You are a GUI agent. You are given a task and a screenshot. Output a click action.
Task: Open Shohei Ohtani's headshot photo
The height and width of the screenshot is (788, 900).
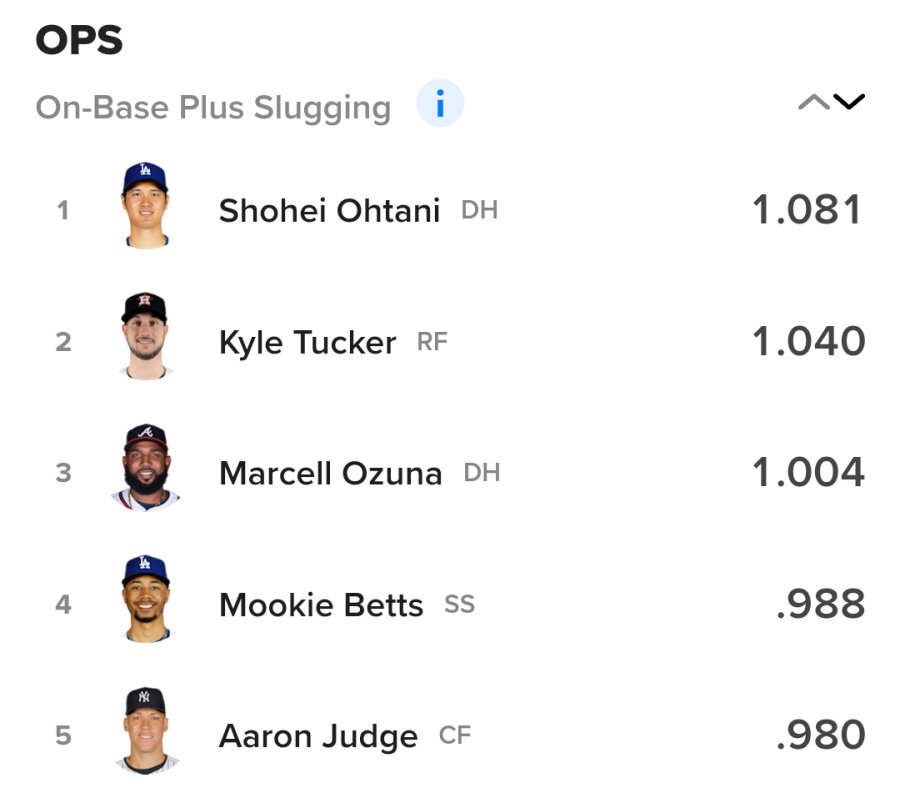(x=145, y=204)
